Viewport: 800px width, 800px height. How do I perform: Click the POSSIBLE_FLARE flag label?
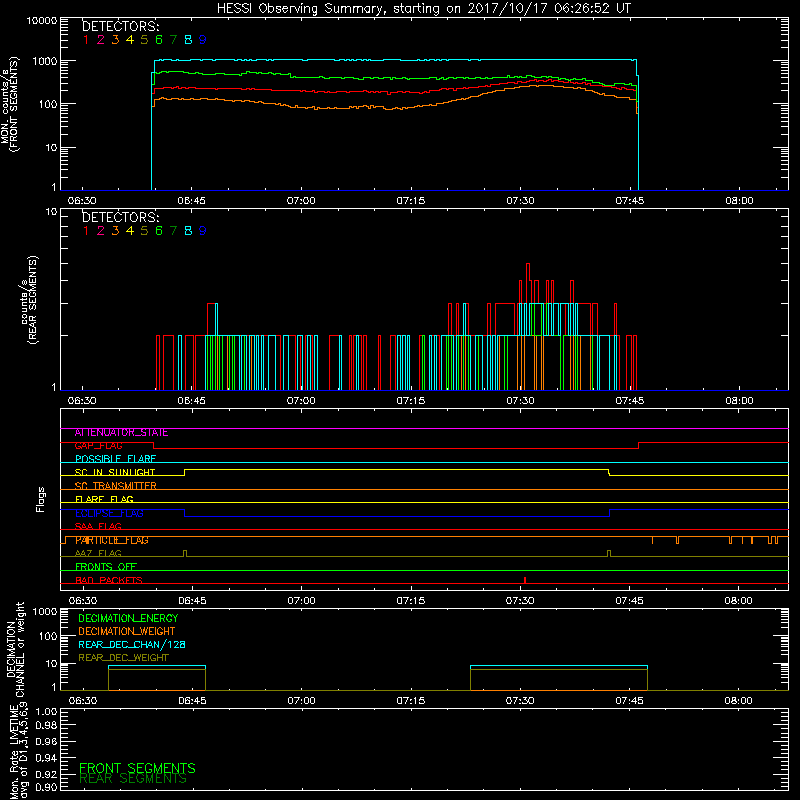coord(115,459)
